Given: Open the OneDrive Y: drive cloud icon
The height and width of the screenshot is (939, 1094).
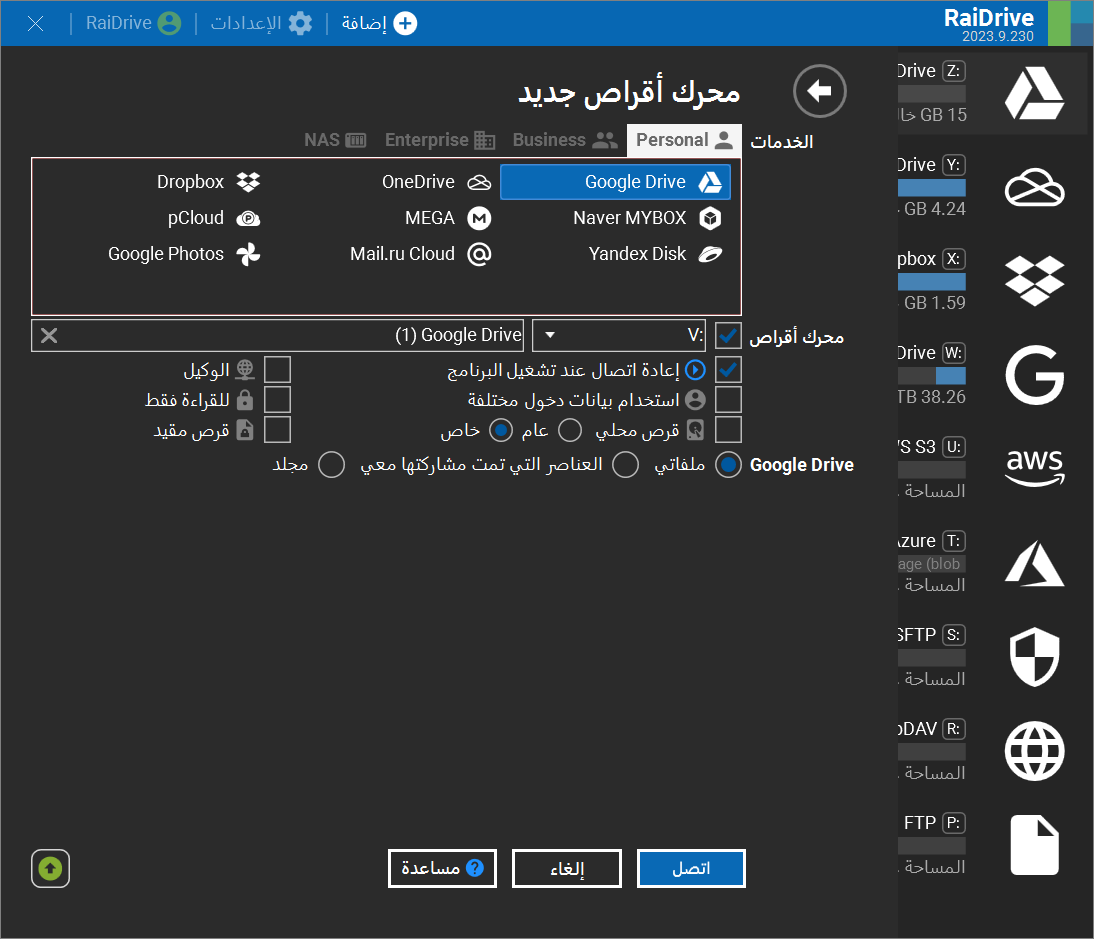Looking at the screenshot, I should click(1034, 187).
